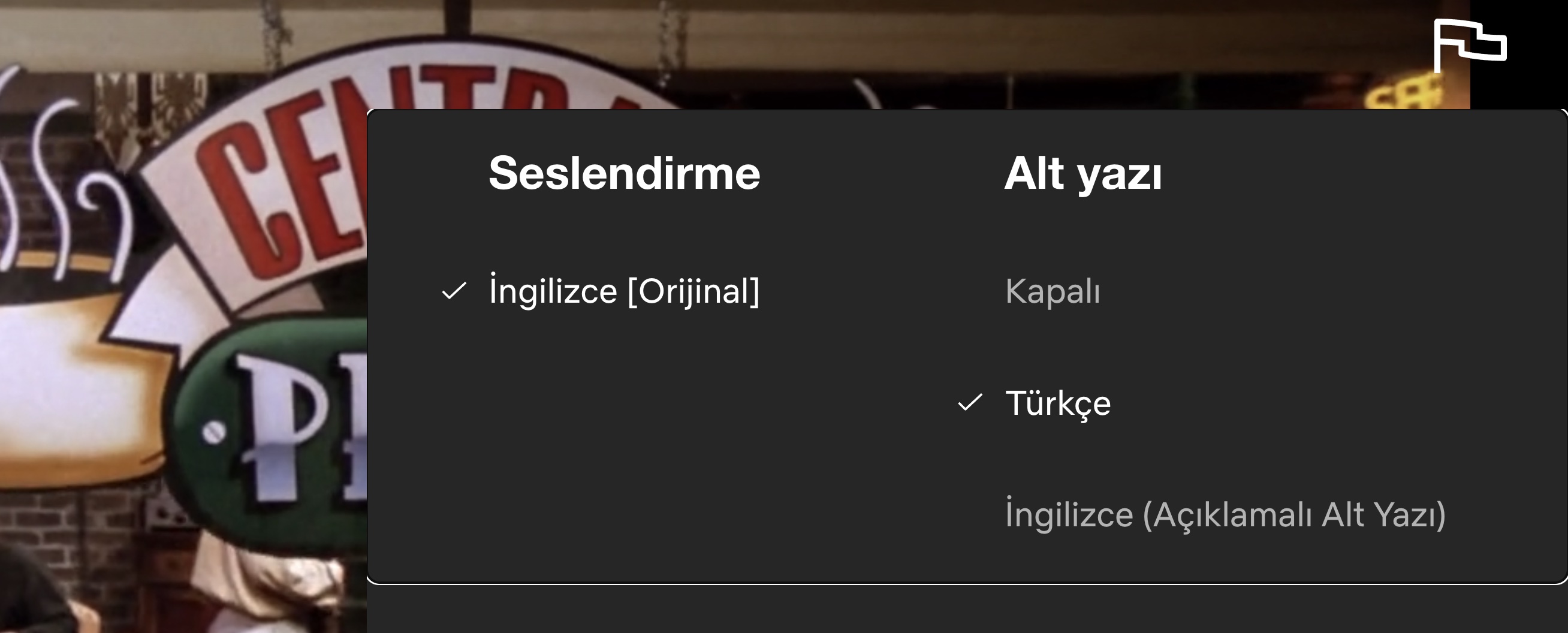Click the dark strip below the language panel

pos(967,610)
